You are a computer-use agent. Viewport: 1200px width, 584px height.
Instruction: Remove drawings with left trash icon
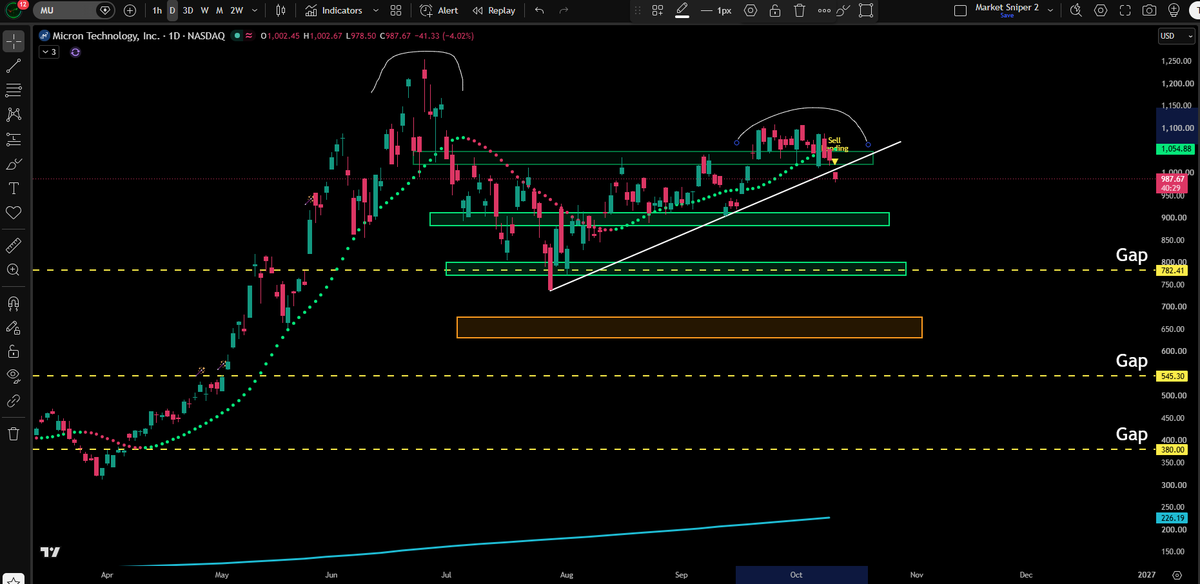[14, 434]
